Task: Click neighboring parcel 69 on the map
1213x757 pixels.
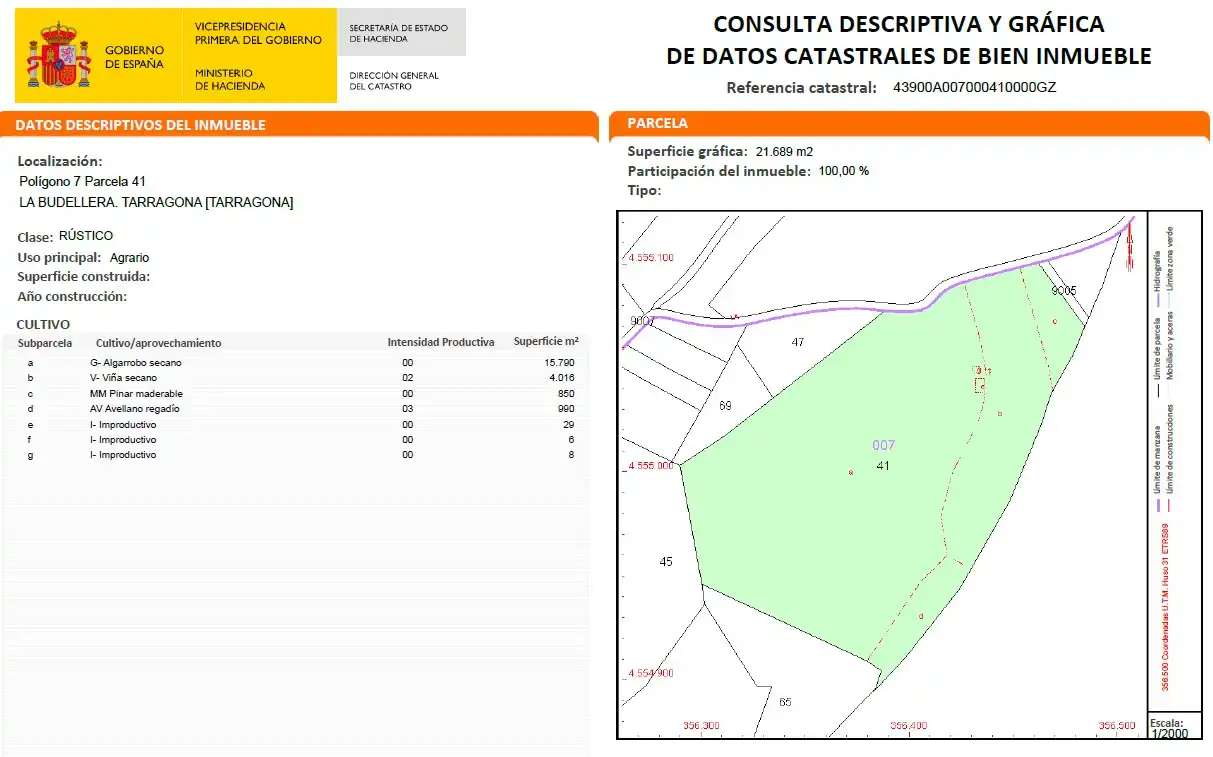Action: (725, 406)
